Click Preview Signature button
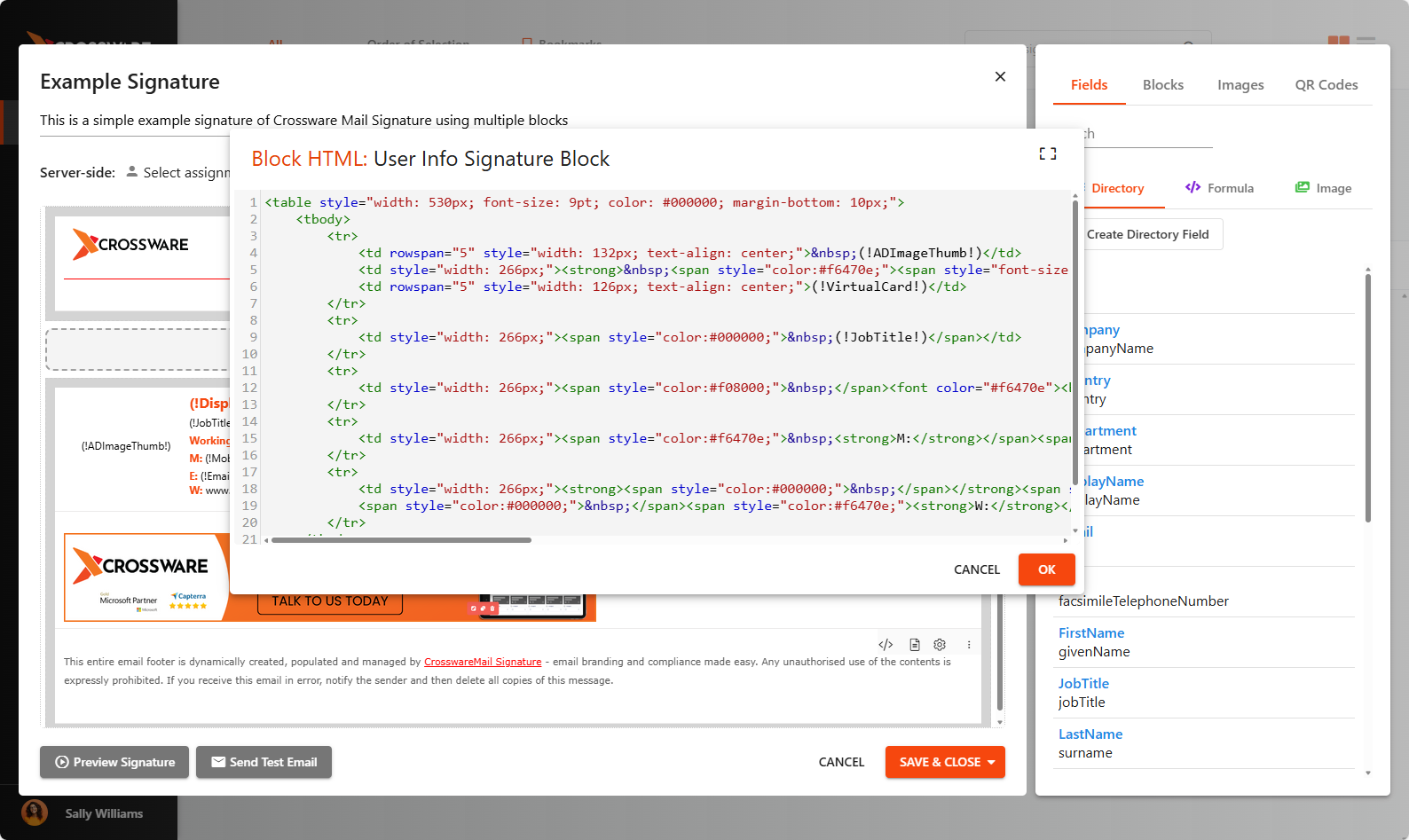This screenshot has width=1409, height=840. (x=114, y=762)
